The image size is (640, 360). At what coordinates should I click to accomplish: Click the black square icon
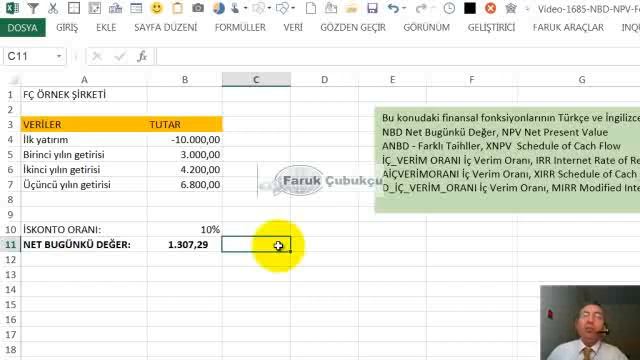pyautogui.click(x=470, y=8)
